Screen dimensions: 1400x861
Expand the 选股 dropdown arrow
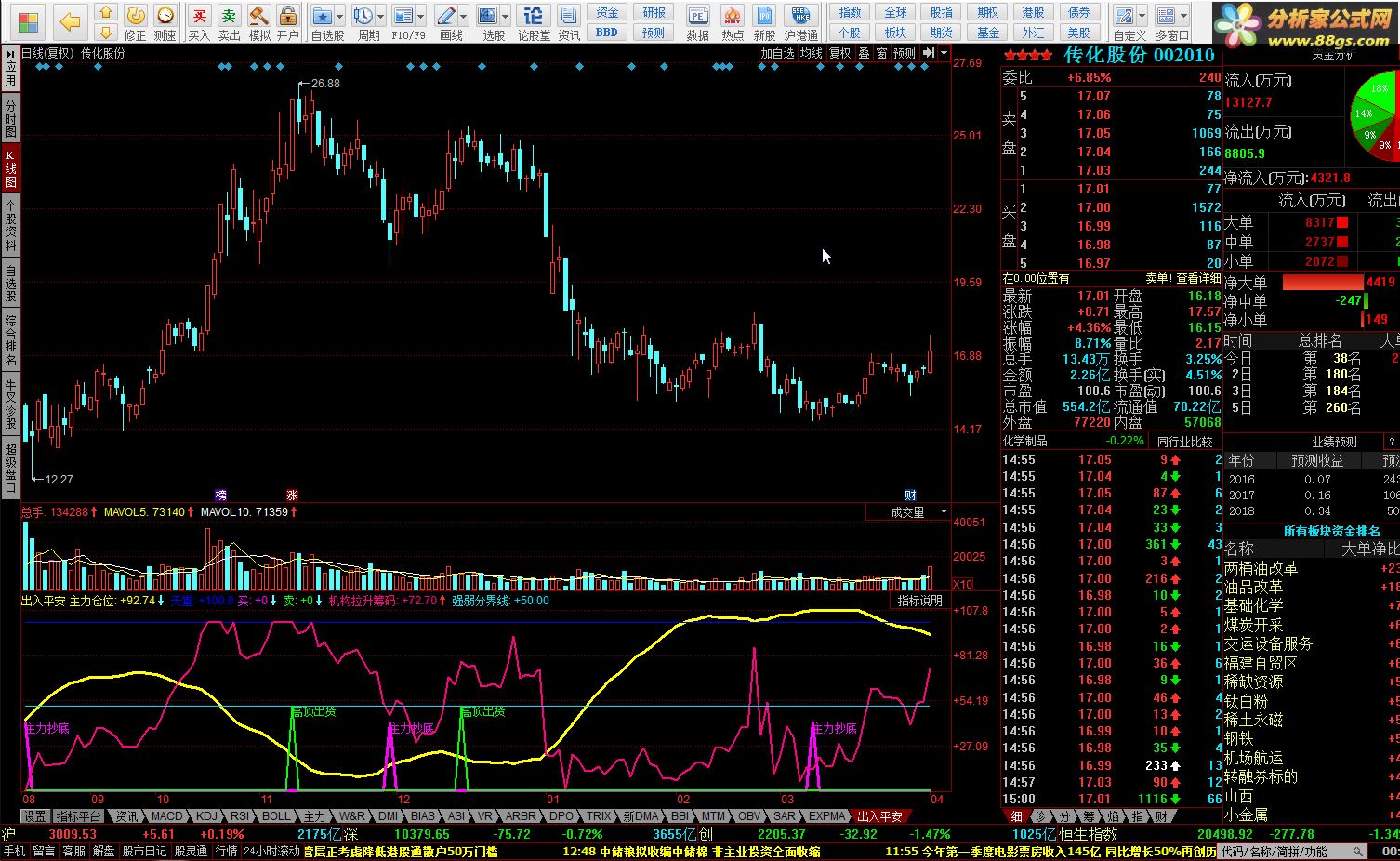(x=505, y=16)
